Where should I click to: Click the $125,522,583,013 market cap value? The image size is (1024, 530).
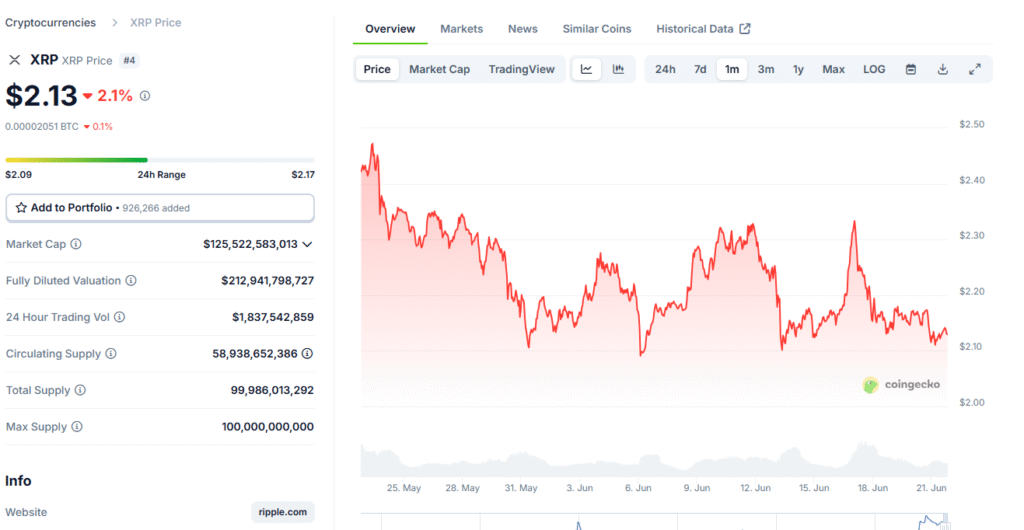pyautogui.click(x=250, y=244)
